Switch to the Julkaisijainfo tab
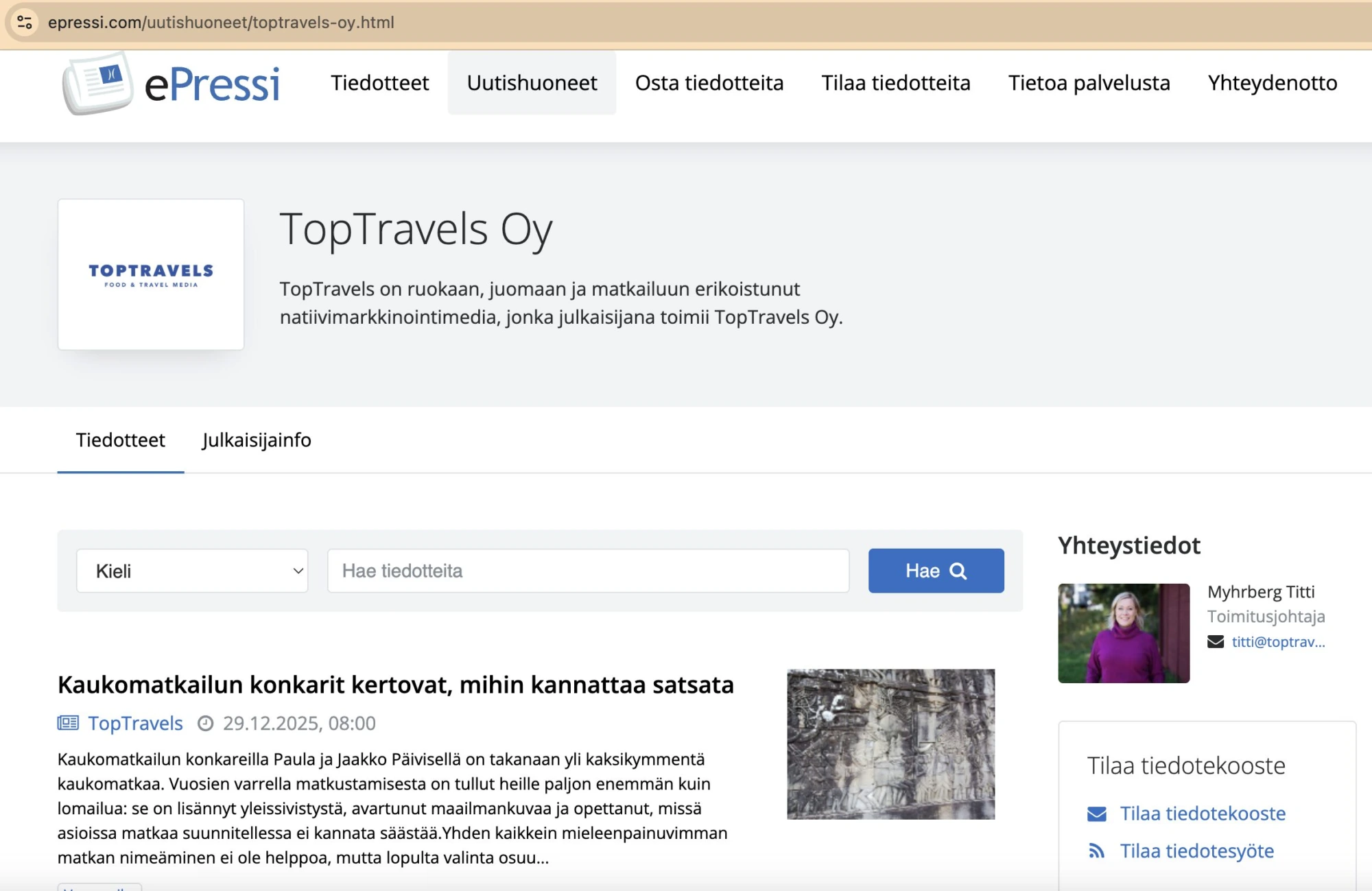The width and height of the screenshot is (1372, 891). pos(257,440)
